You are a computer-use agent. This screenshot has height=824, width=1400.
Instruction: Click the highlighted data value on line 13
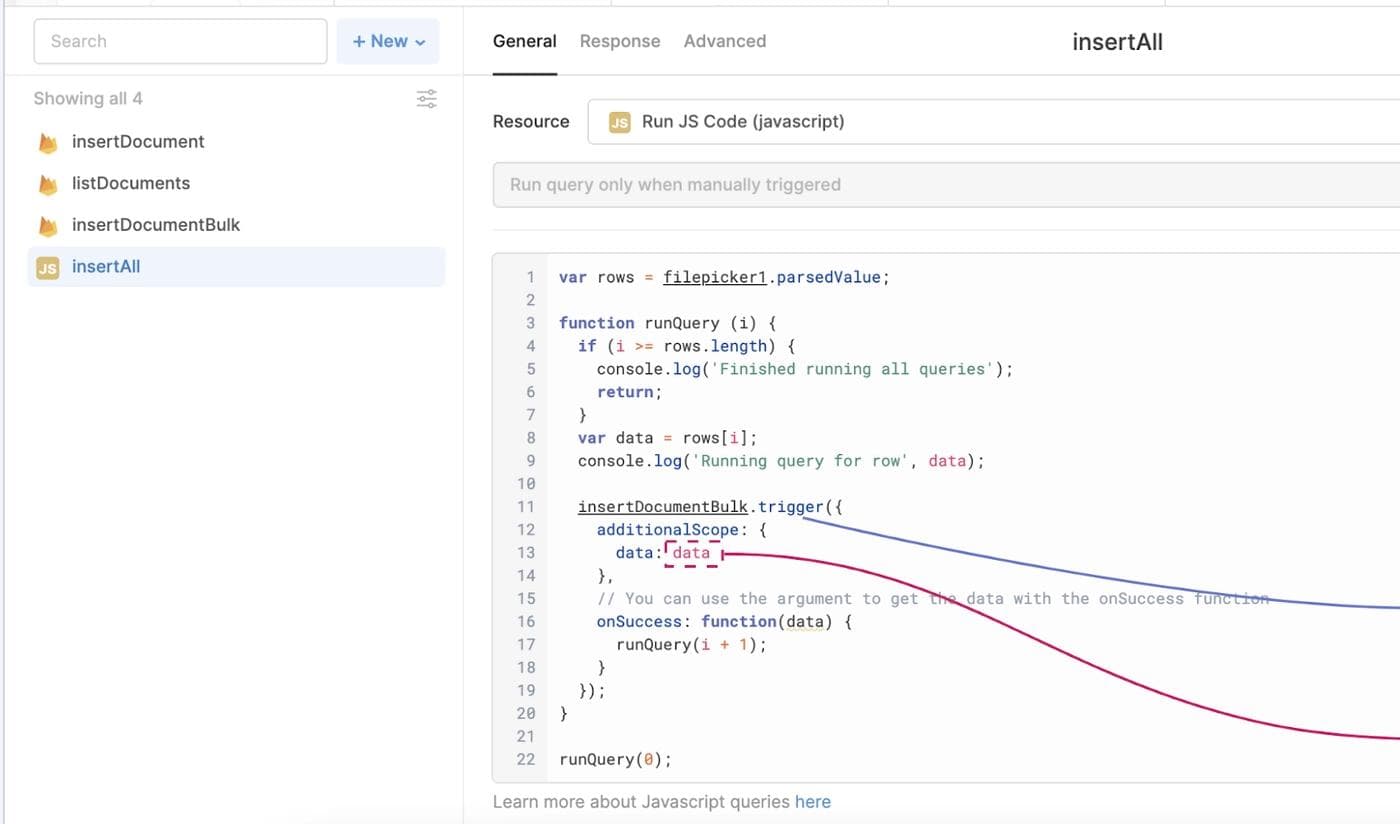click(691, 553)
